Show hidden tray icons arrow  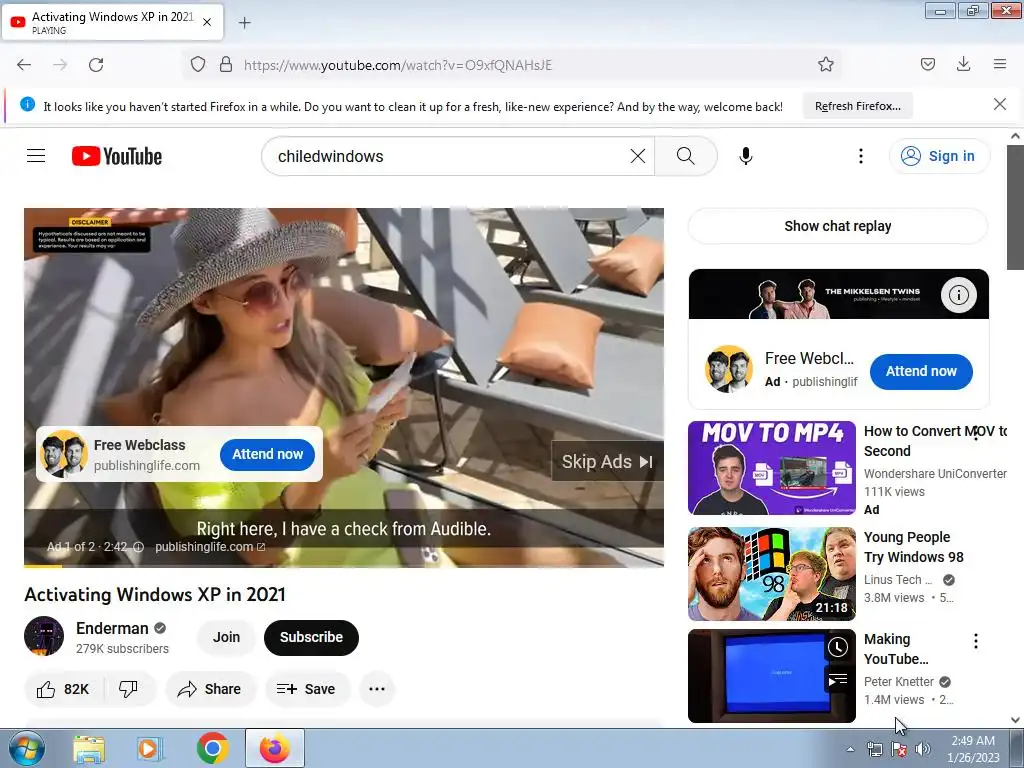(850, 750)
